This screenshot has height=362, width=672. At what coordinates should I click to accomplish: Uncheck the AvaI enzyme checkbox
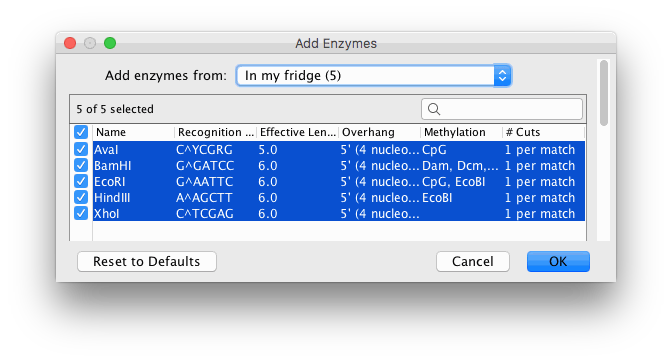pos(81,149)
